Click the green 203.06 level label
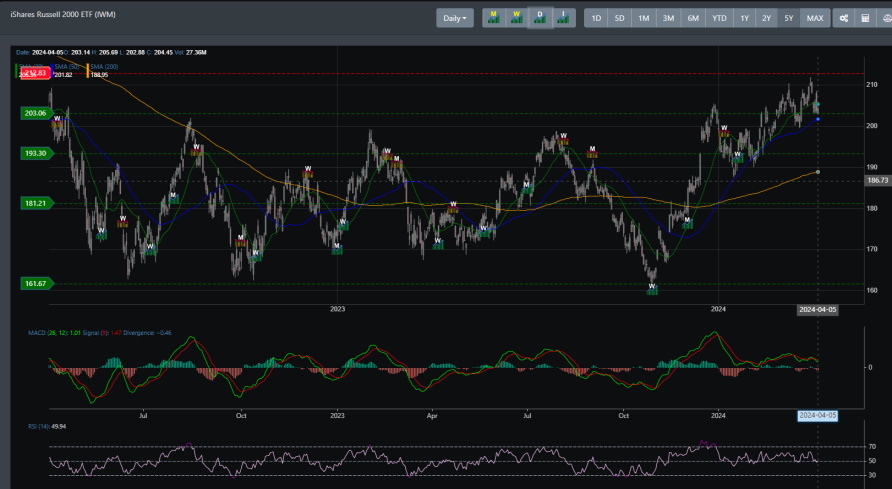The height and width of the screenshot is (489, 892). 35,113
